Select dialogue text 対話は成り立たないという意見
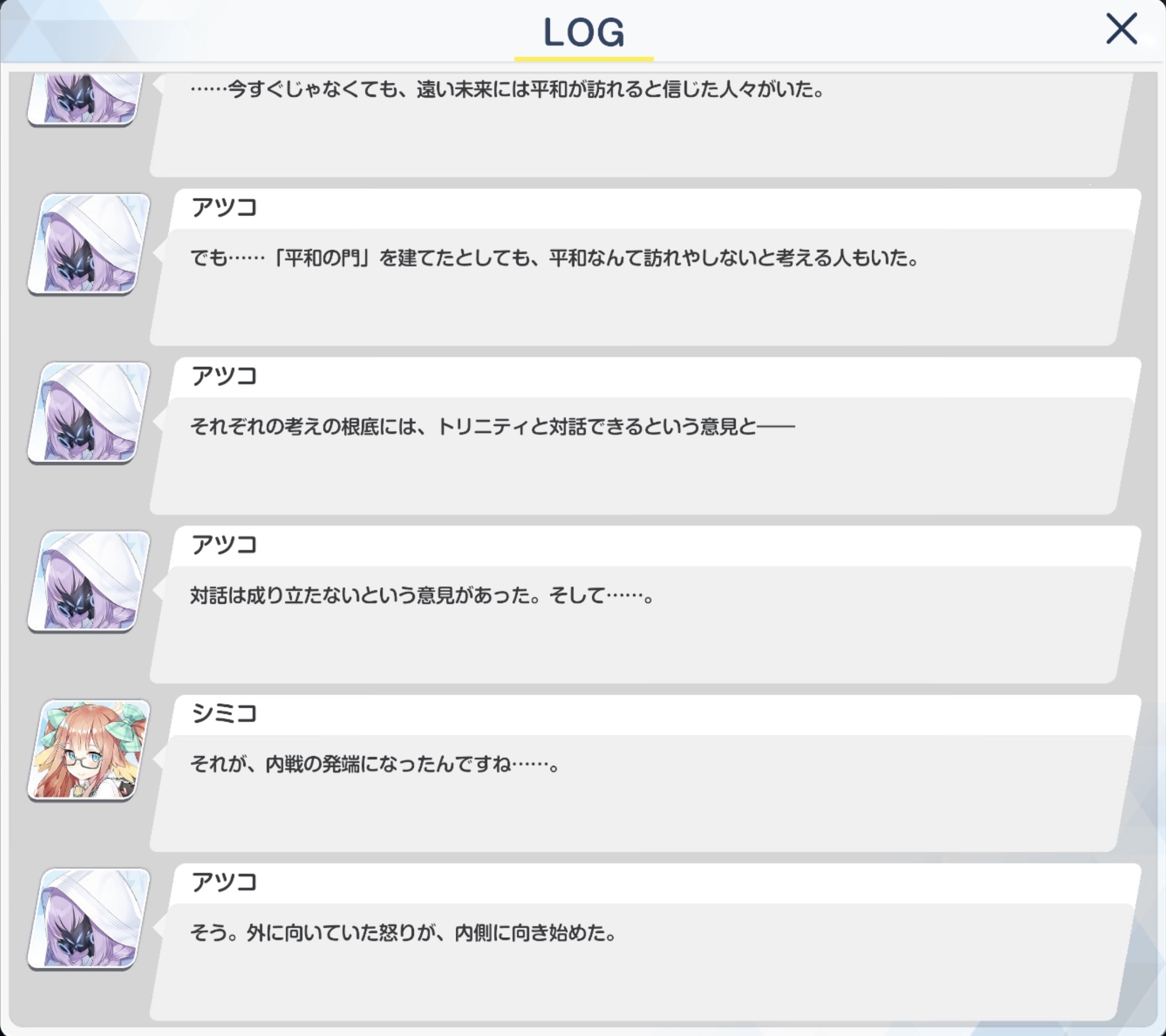Viewport: 1166px width, 1036px height. (422, 596)
